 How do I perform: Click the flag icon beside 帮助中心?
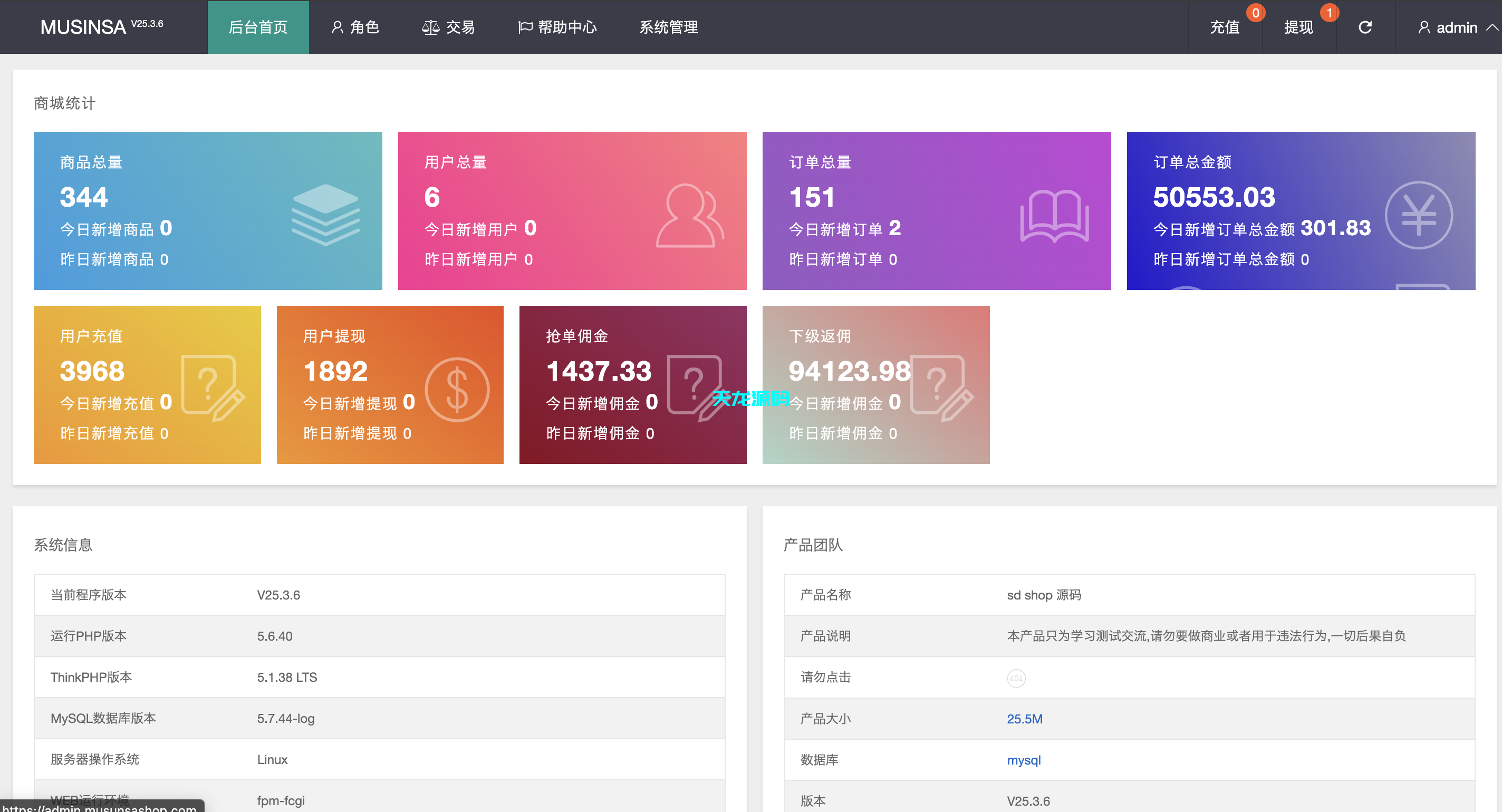(524, 27)
